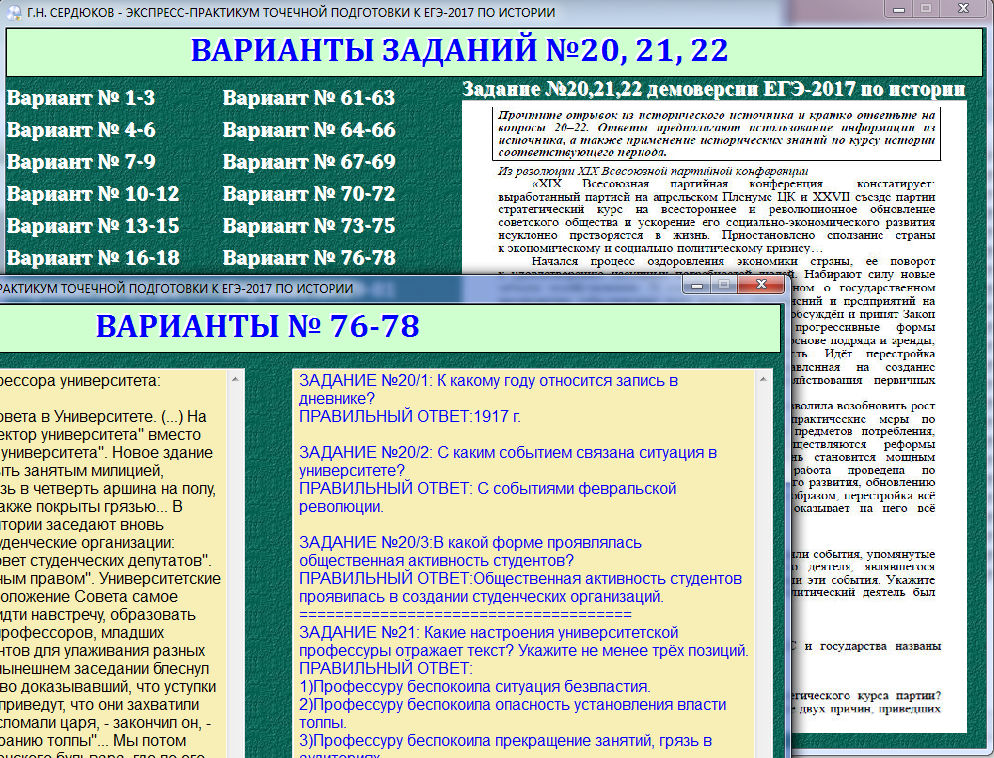The height and width of the screenshot is (758, 994).
Task: Minimize the front Варианты № 76-78 window
Action: click(x=697, y=285)
